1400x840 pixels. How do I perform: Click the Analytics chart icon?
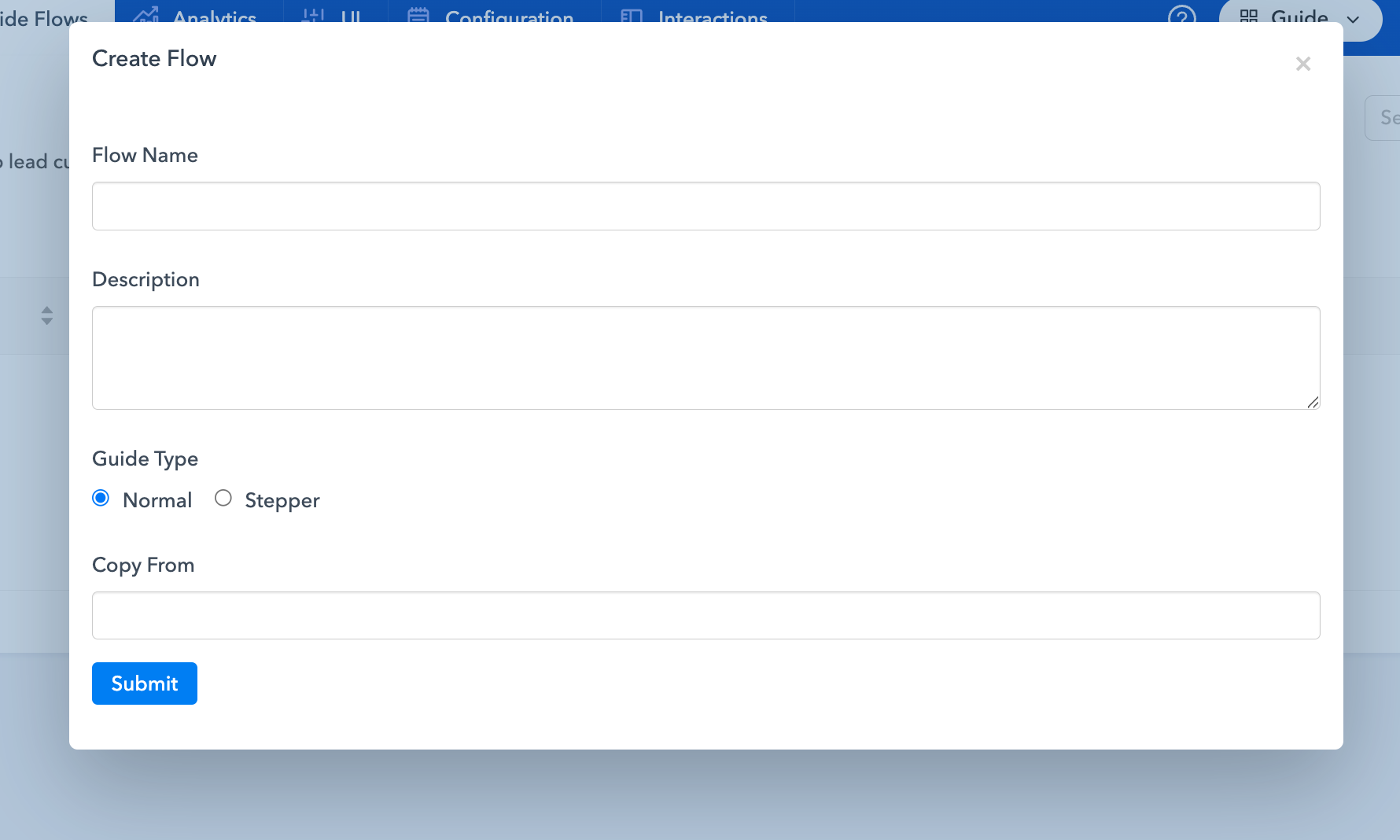[x=146, y=15]
